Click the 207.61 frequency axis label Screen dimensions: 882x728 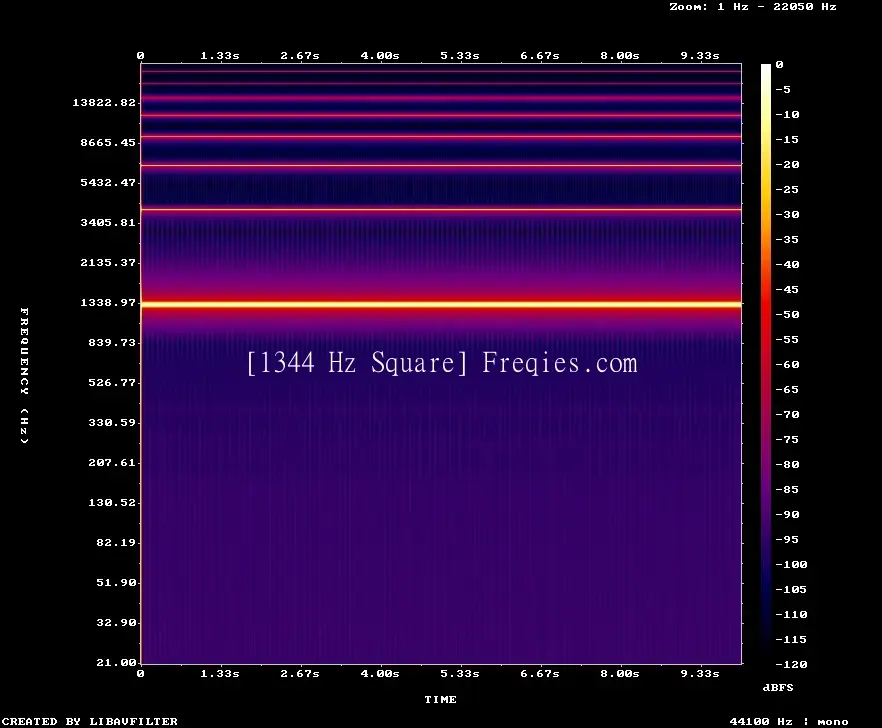[x=112, y=462]
